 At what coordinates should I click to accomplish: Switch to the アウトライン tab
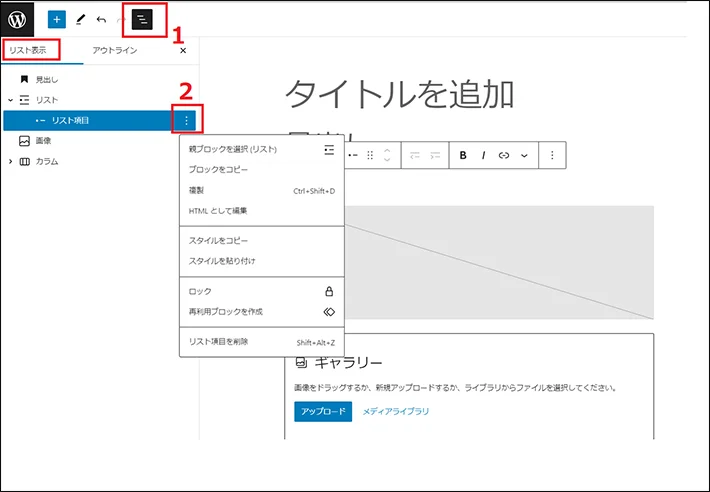(x=114, y=50)
